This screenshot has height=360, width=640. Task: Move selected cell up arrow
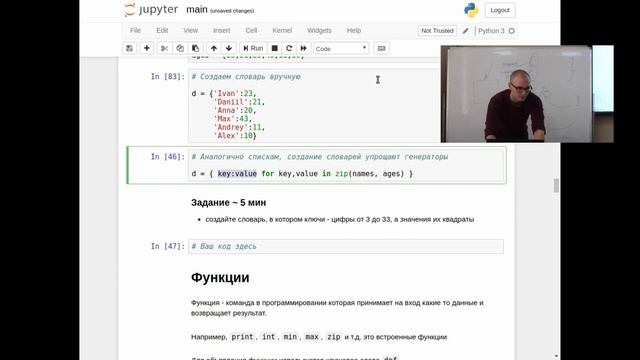213,48
